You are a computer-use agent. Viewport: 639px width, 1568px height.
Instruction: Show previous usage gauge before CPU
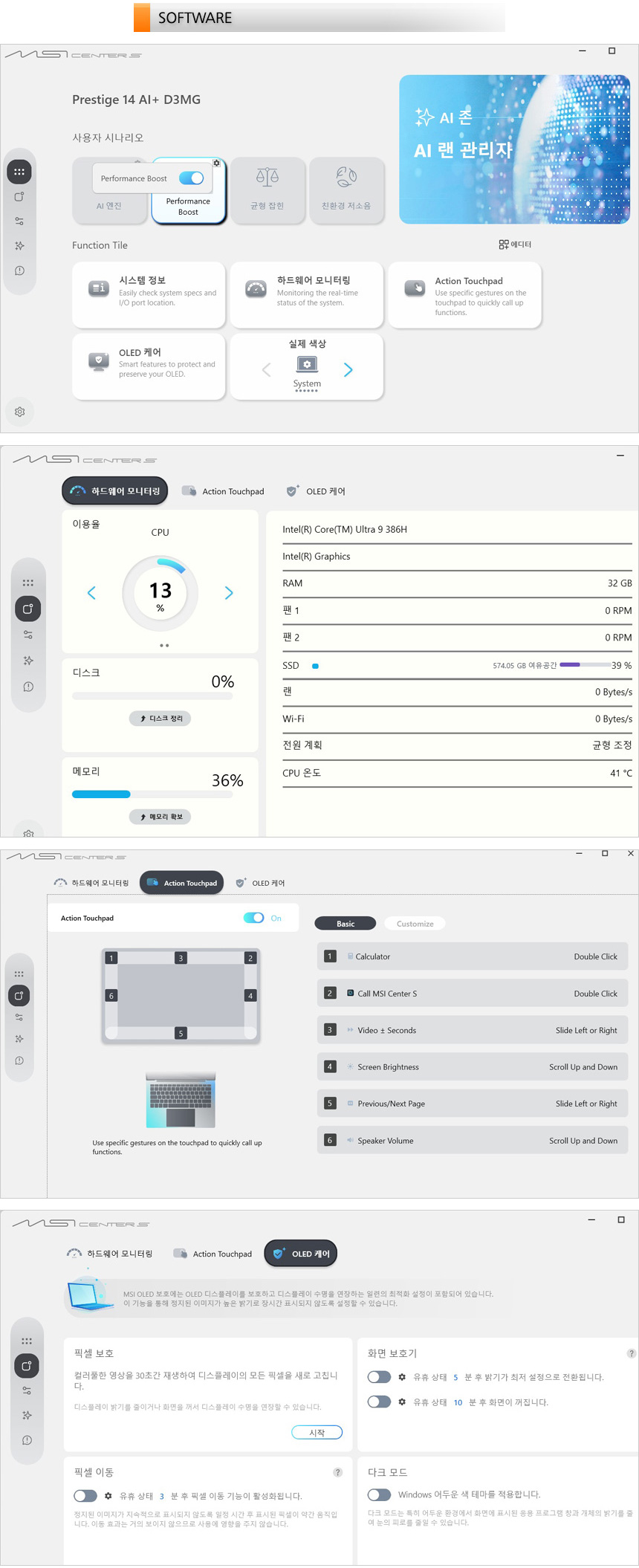click(91, 593)
